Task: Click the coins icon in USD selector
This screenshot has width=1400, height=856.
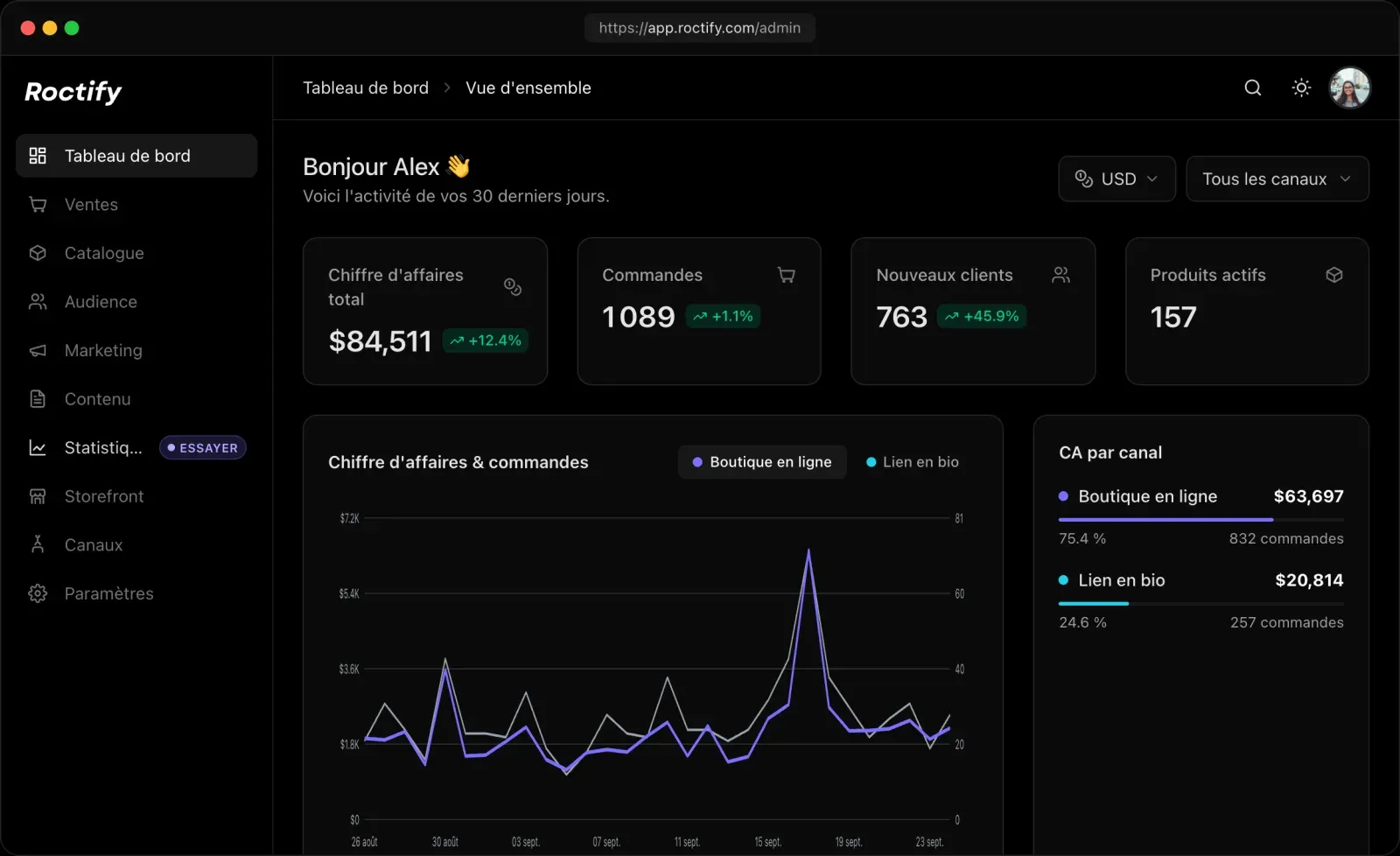Action: [x=1084, y=179]
